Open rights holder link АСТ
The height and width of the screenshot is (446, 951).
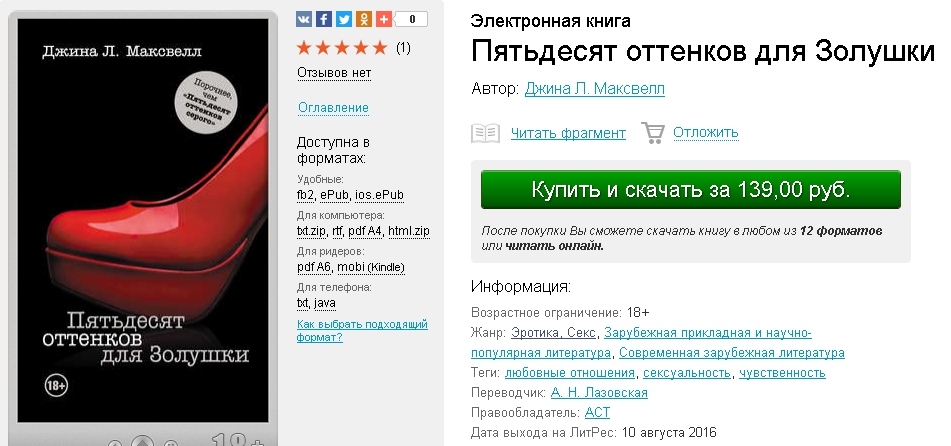(x=597, y=413)
